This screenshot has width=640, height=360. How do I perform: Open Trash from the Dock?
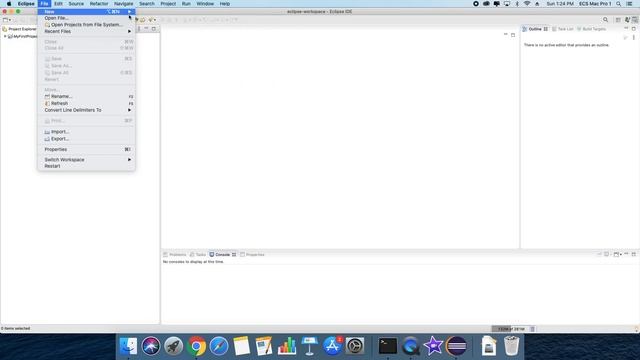(x=511, y=346)
